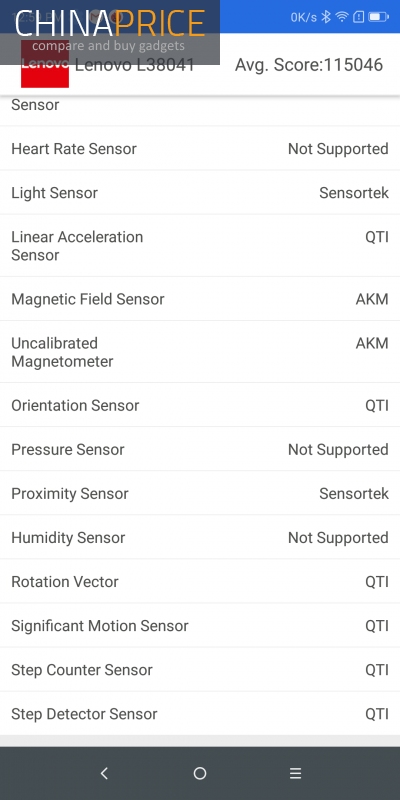Tap the battery indicator icon
This screenshot has height=800, width=400.
tap(379, 17)
